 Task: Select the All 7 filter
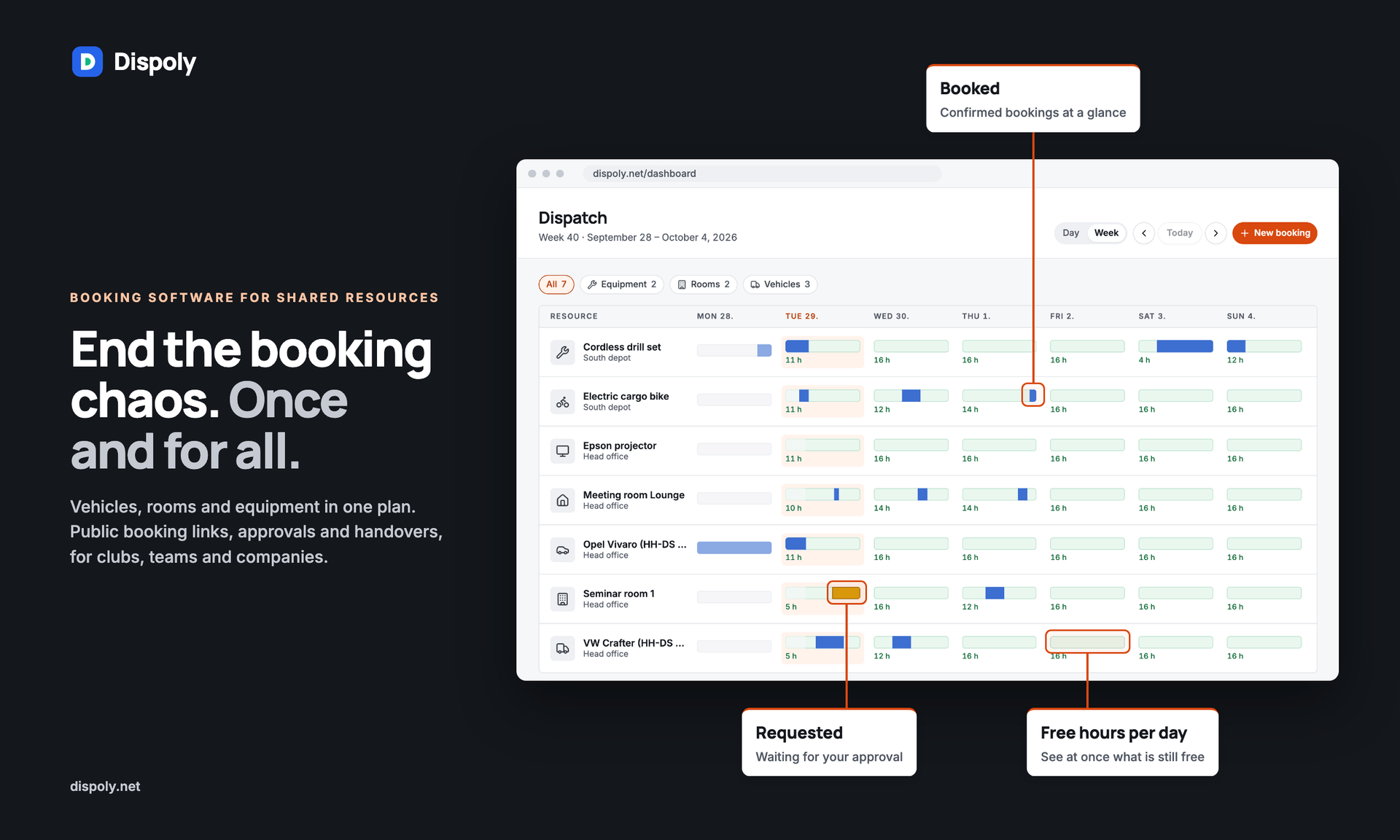click(556, 284)
